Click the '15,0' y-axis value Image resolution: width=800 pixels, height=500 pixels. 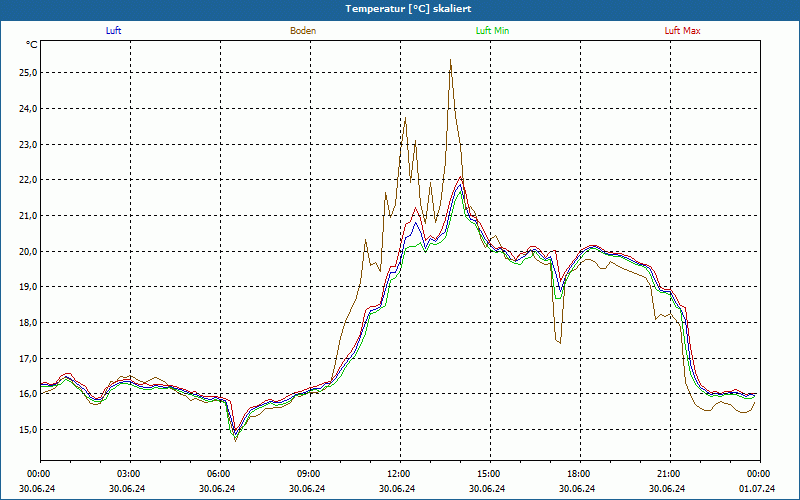tap(28, 430)
